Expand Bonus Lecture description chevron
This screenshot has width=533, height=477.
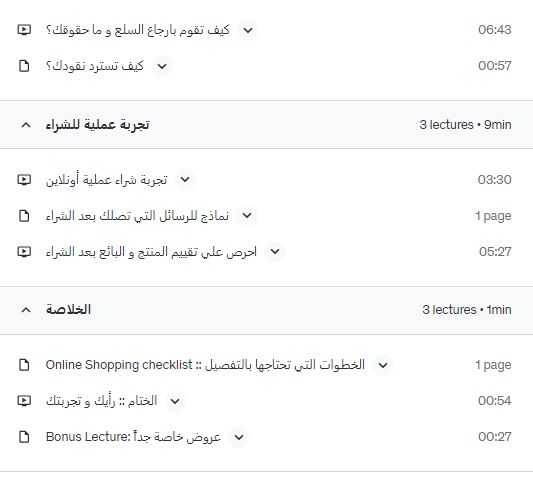pos(239,437)
